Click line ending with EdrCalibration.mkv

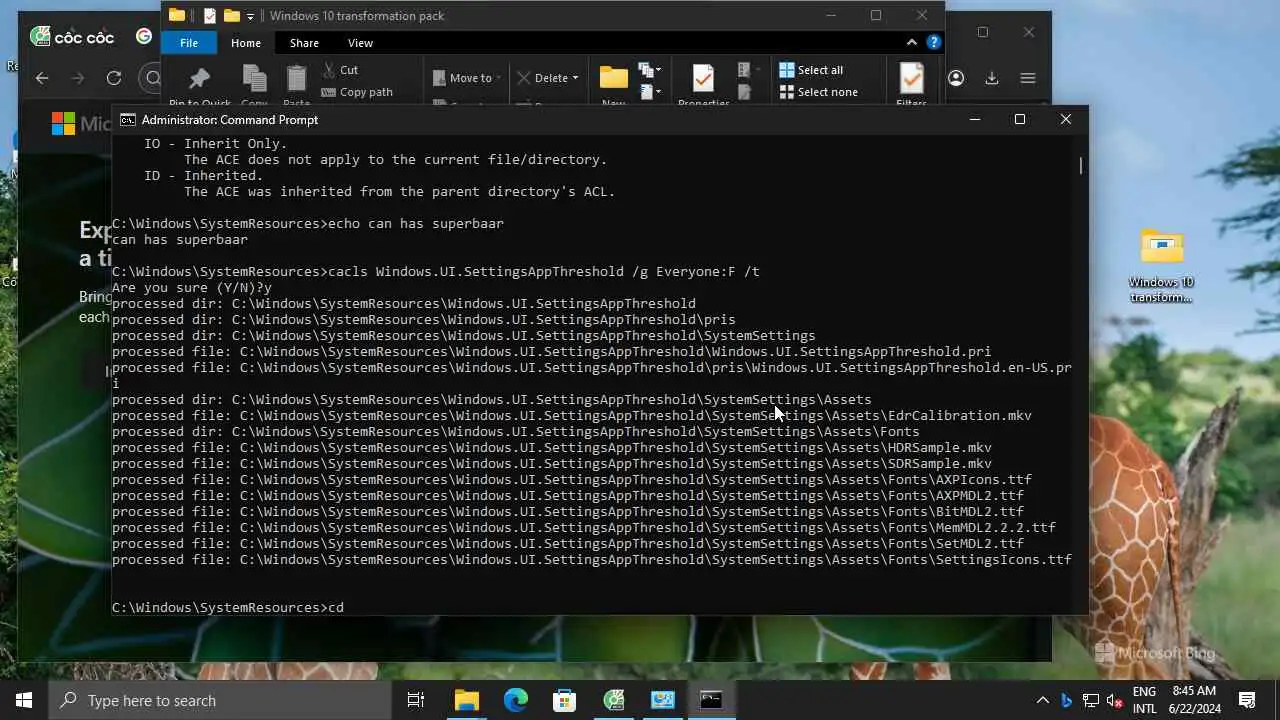pyautogui.click(x=572, y=416)
